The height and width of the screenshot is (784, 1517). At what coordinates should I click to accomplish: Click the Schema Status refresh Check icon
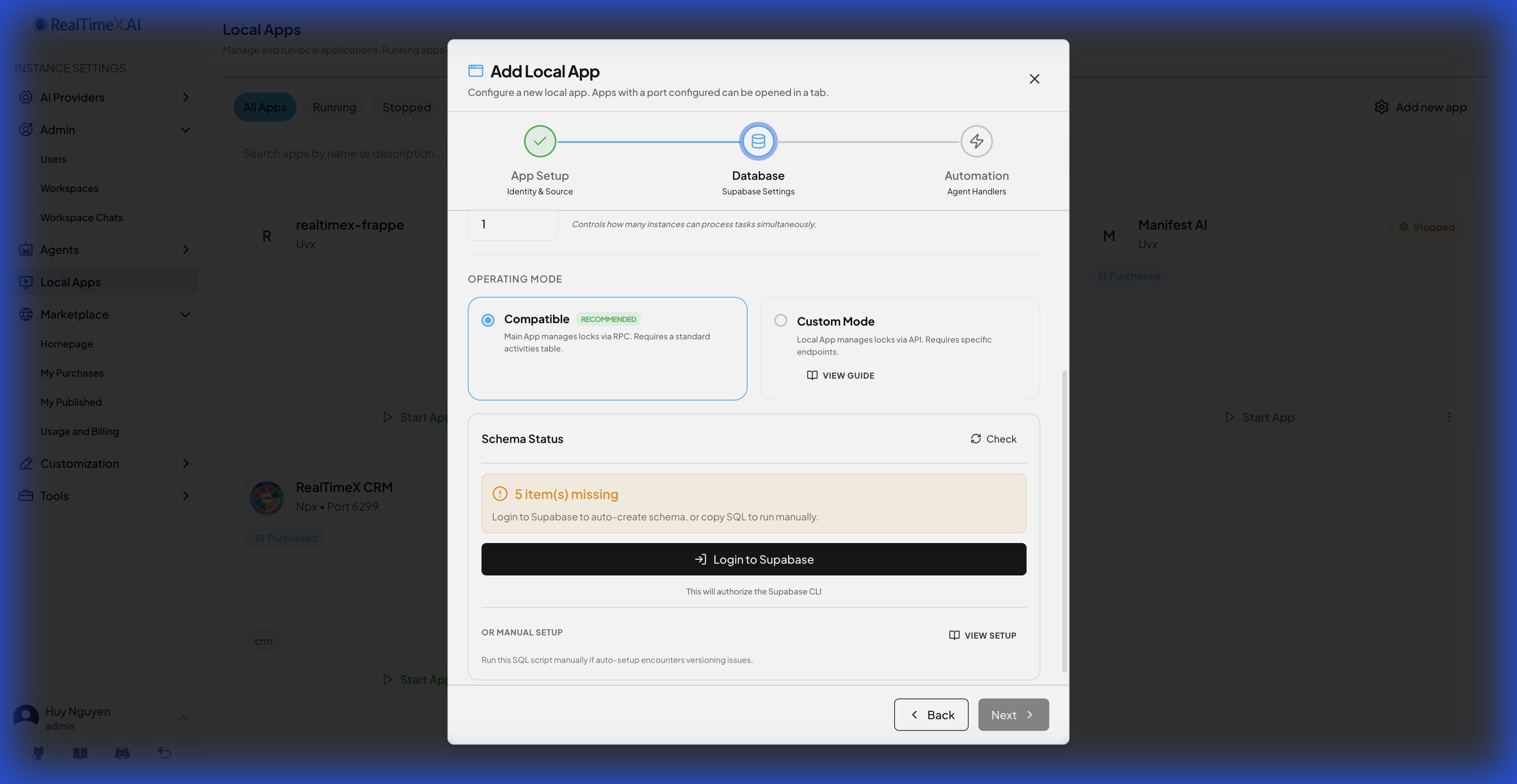coord(976,439)
